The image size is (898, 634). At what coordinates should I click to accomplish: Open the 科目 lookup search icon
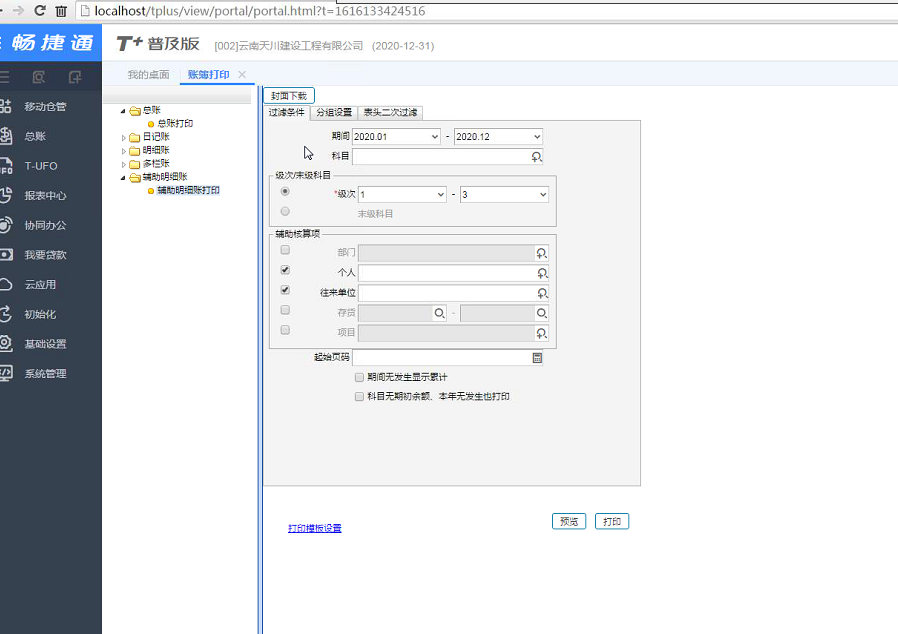[536, 156]
